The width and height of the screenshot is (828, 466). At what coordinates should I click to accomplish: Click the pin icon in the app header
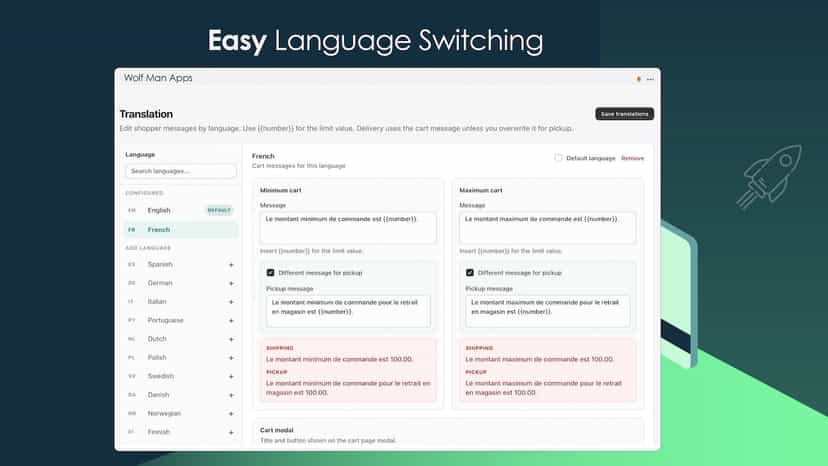638,79
